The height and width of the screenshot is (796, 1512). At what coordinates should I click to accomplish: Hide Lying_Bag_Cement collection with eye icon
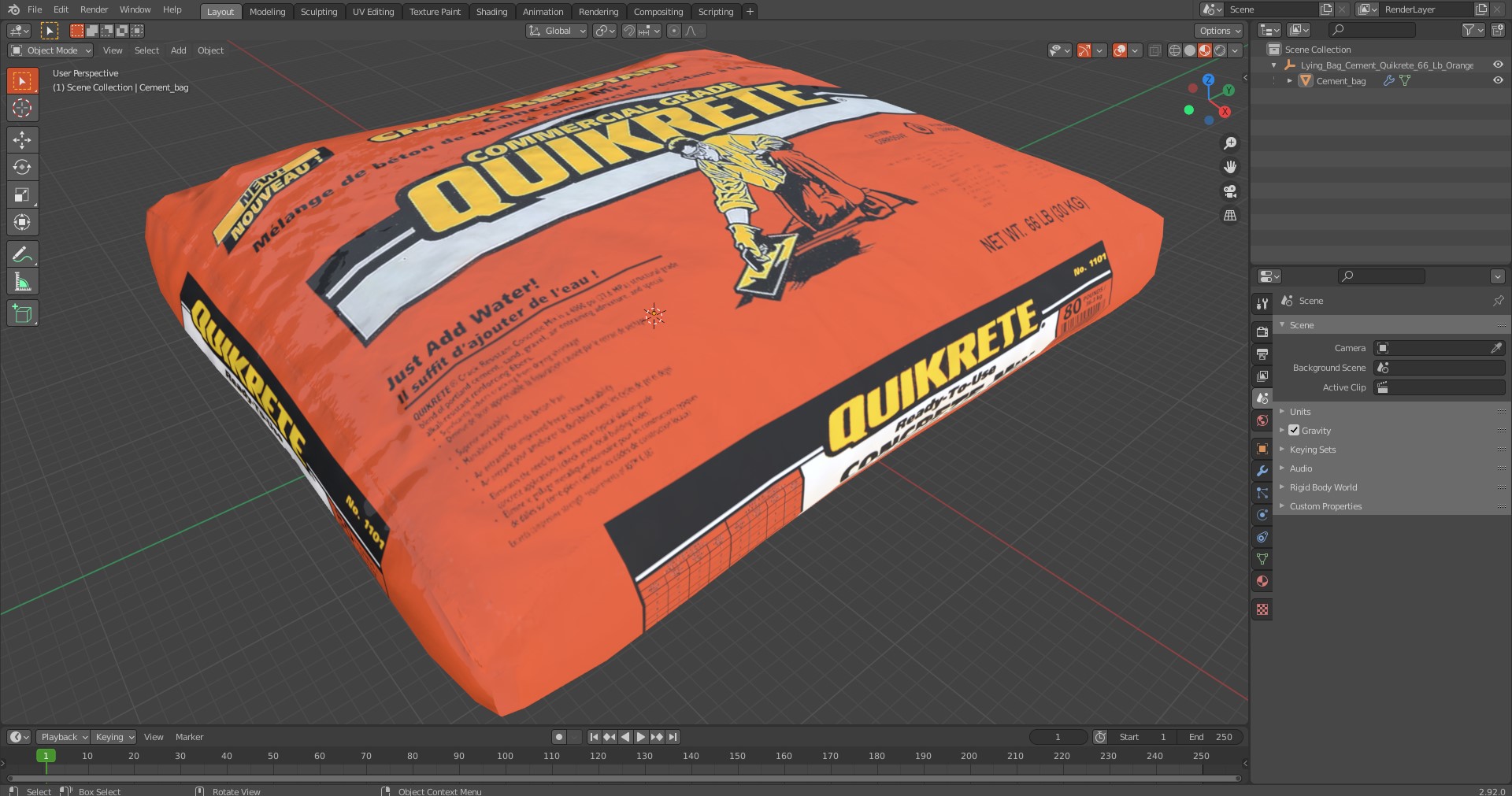pos(1498,65)
